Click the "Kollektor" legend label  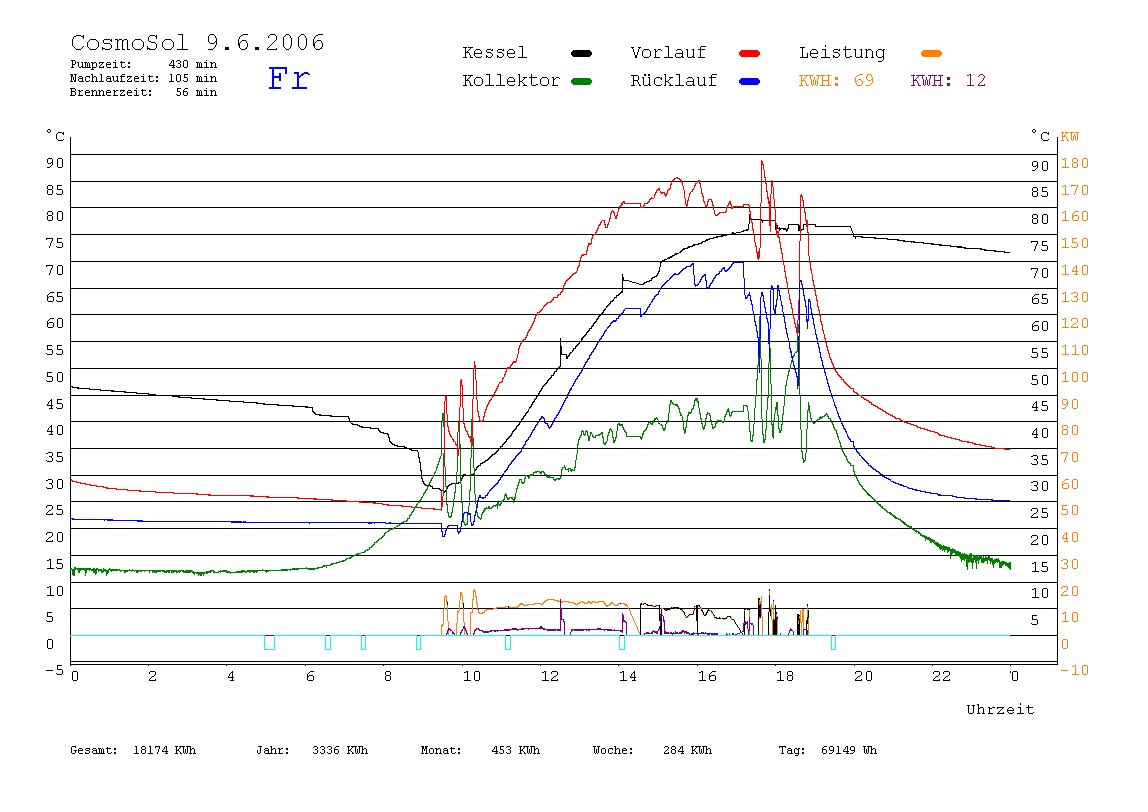(511, 81)
